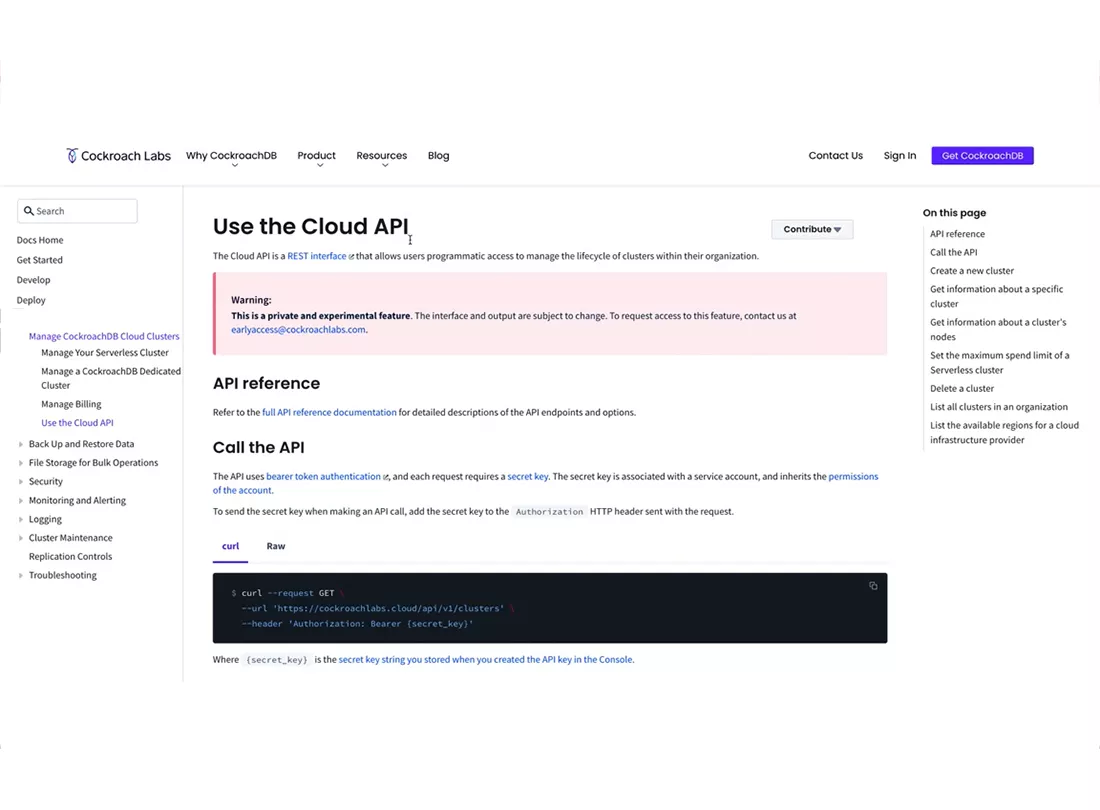Click the search magnifier icon
This screenshot has height=810, width=1100.
[29, 210]
